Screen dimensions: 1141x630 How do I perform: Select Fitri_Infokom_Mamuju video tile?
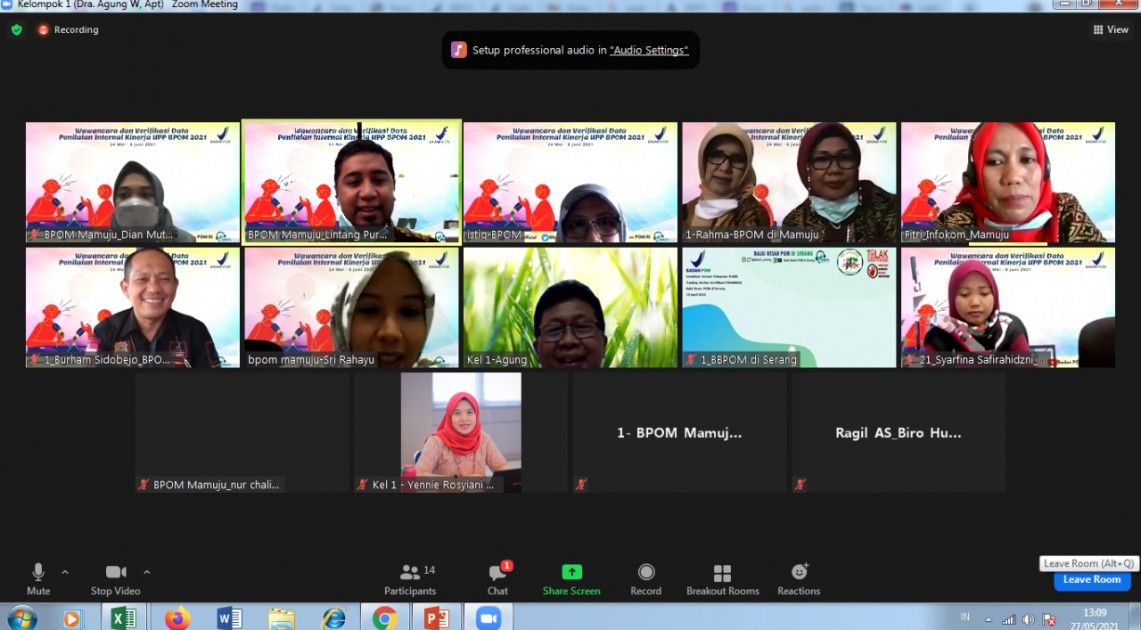coord(1008,182)
